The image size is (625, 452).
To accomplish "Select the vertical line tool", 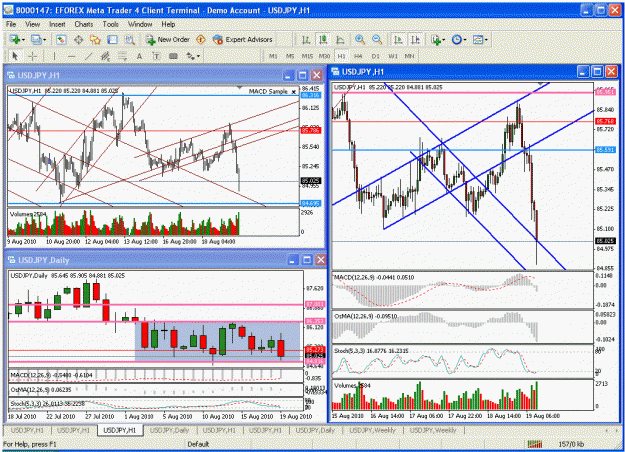I will tap(54, 56).
